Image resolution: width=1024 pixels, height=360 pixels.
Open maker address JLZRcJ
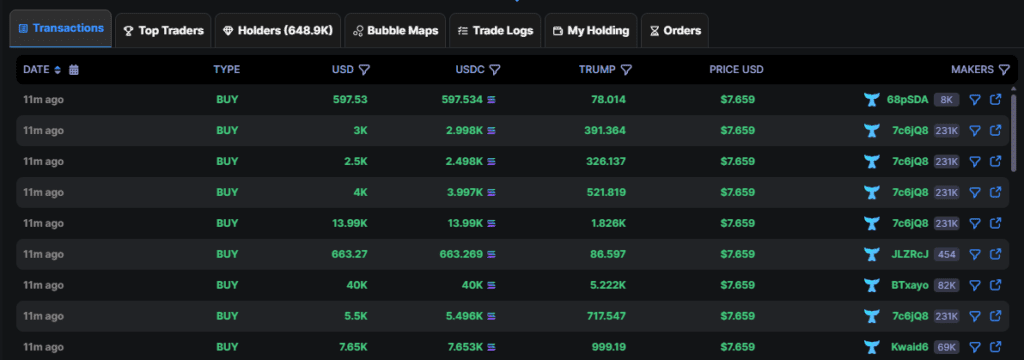[910, 254]
